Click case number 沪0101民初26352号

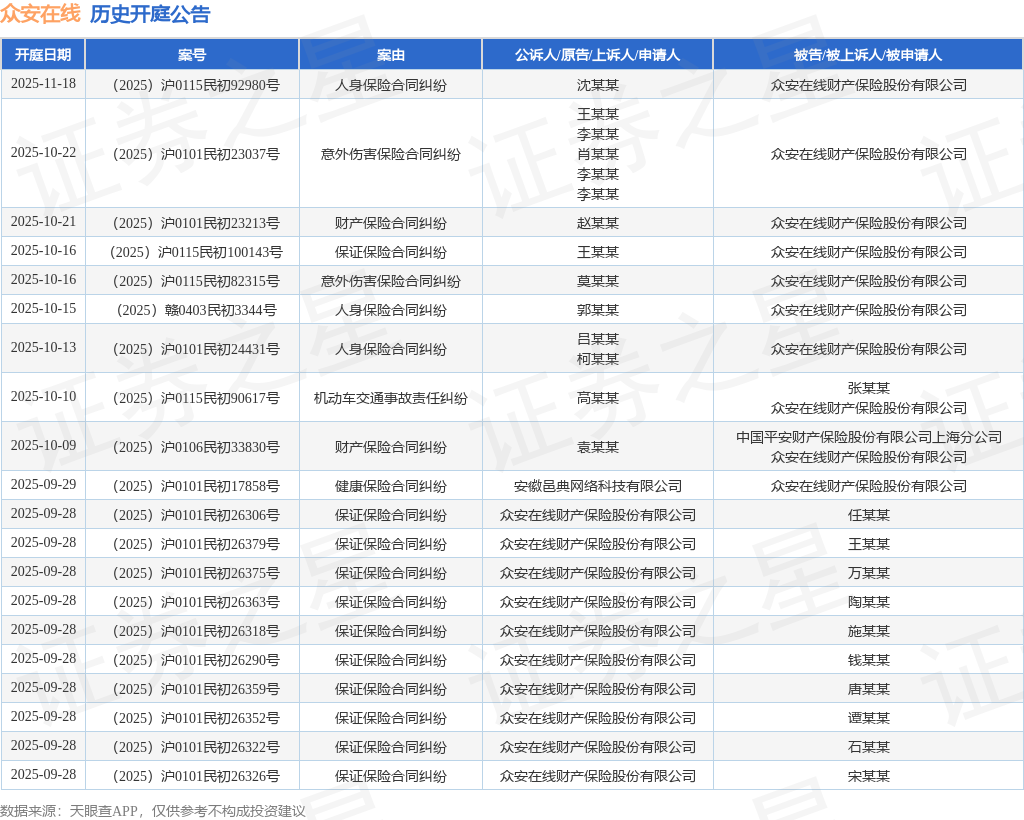tap(196, 718)
